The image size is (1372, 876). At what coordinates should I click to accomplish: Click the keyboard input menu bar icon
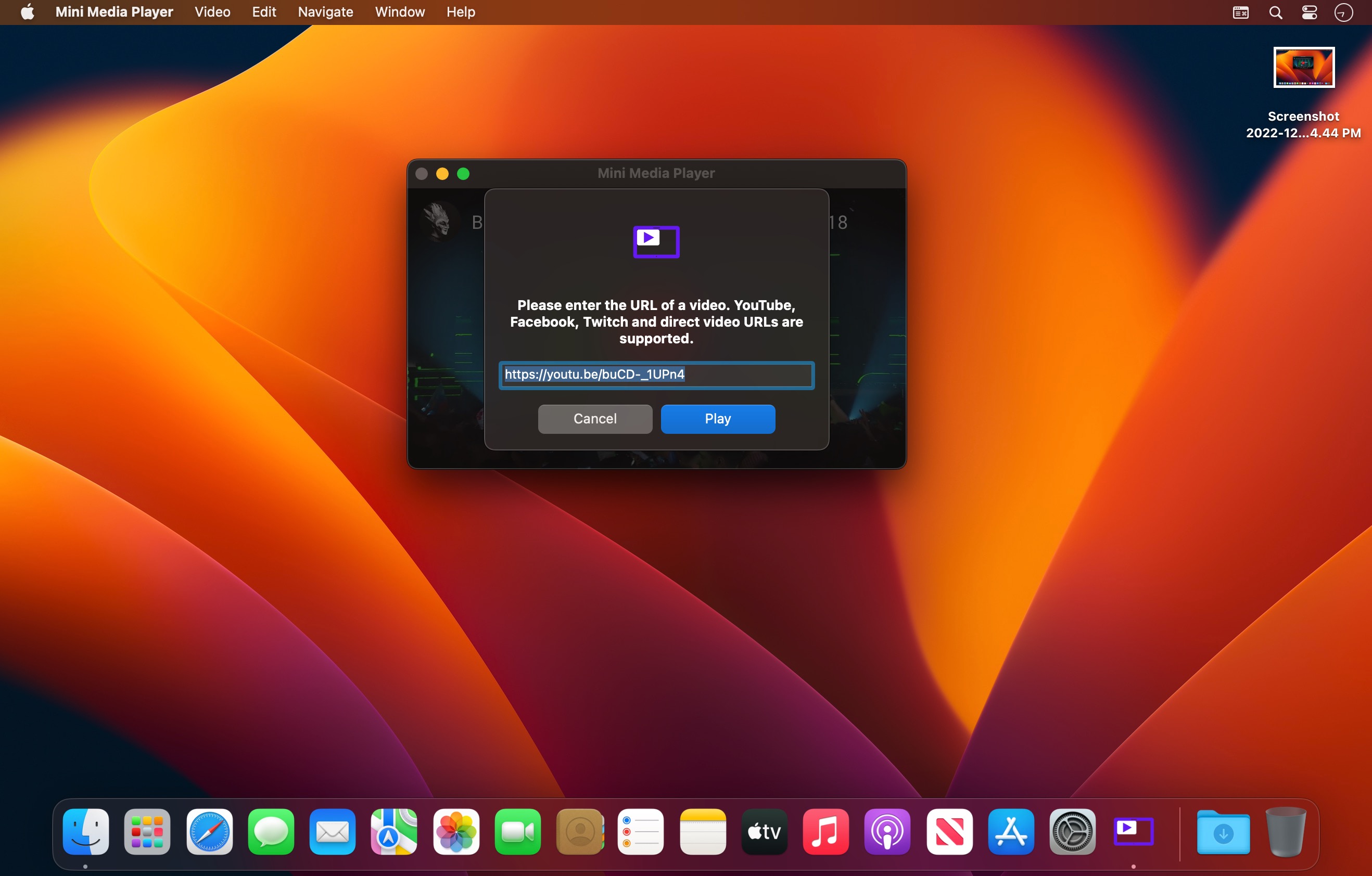[1240, 12]
